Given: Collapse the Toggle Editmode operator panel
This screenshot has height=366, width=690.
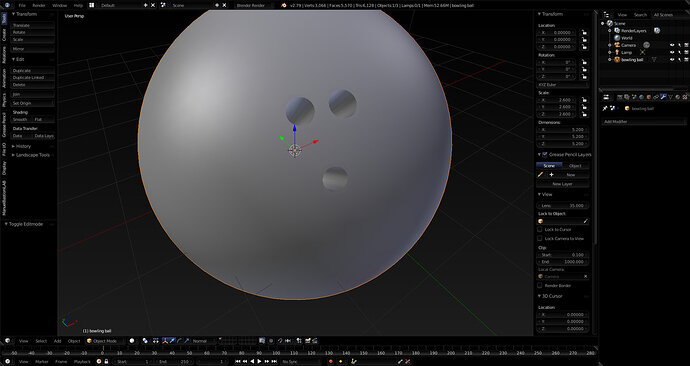Looking at the screenshot, I should [6, 224].
